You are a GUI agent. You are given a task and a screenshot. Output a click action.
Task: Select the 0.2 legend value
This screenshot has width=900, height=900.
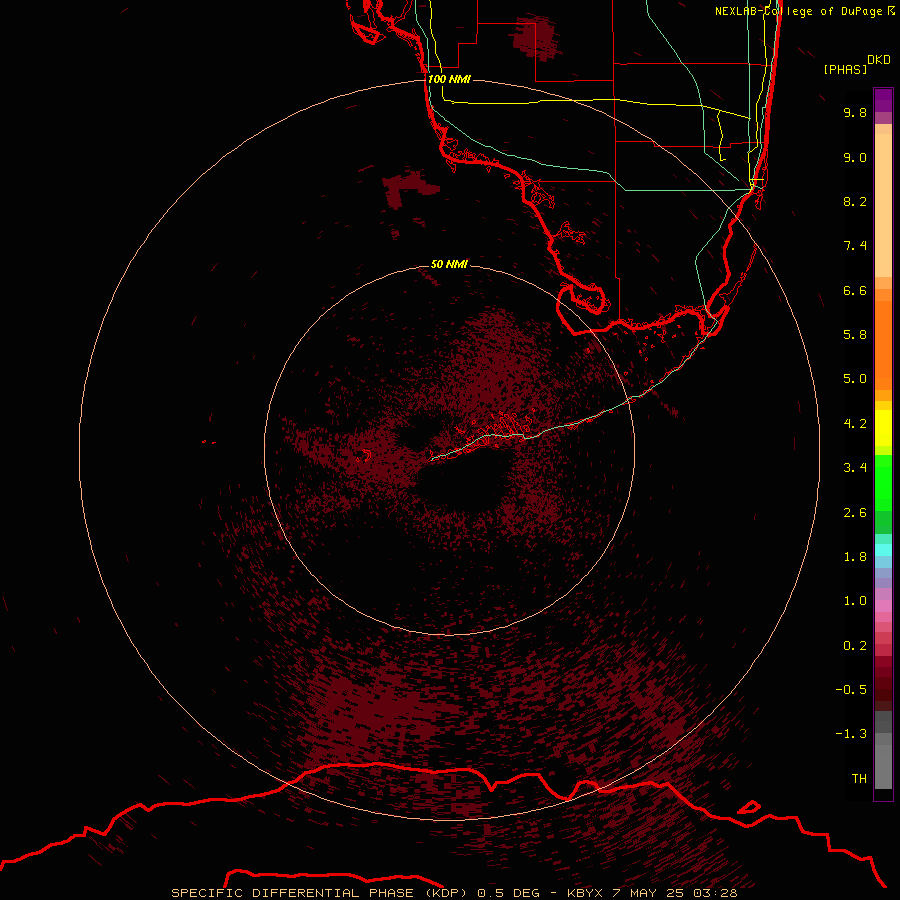855,646
